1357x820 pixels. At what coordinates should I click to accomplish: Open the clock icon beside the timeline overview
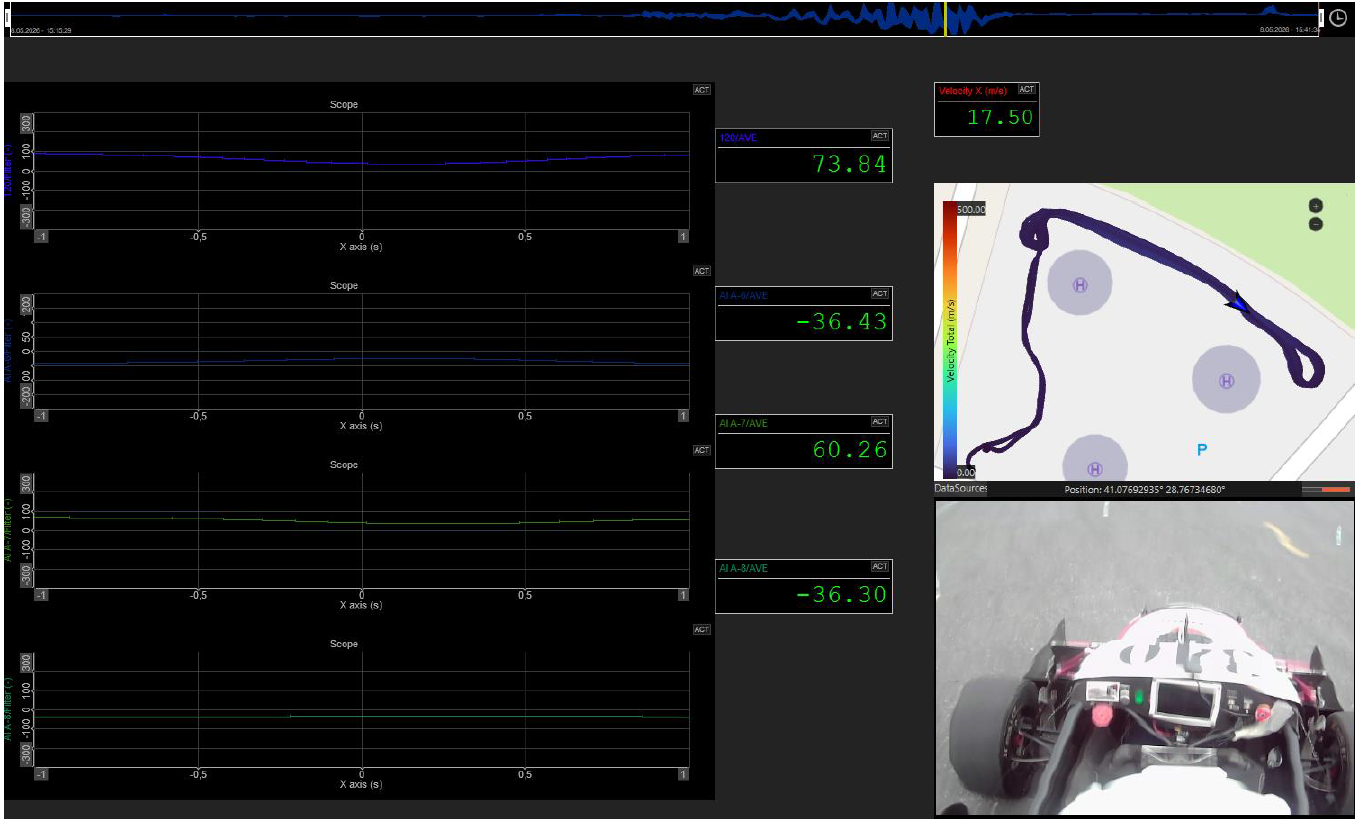coord(1338,18)
